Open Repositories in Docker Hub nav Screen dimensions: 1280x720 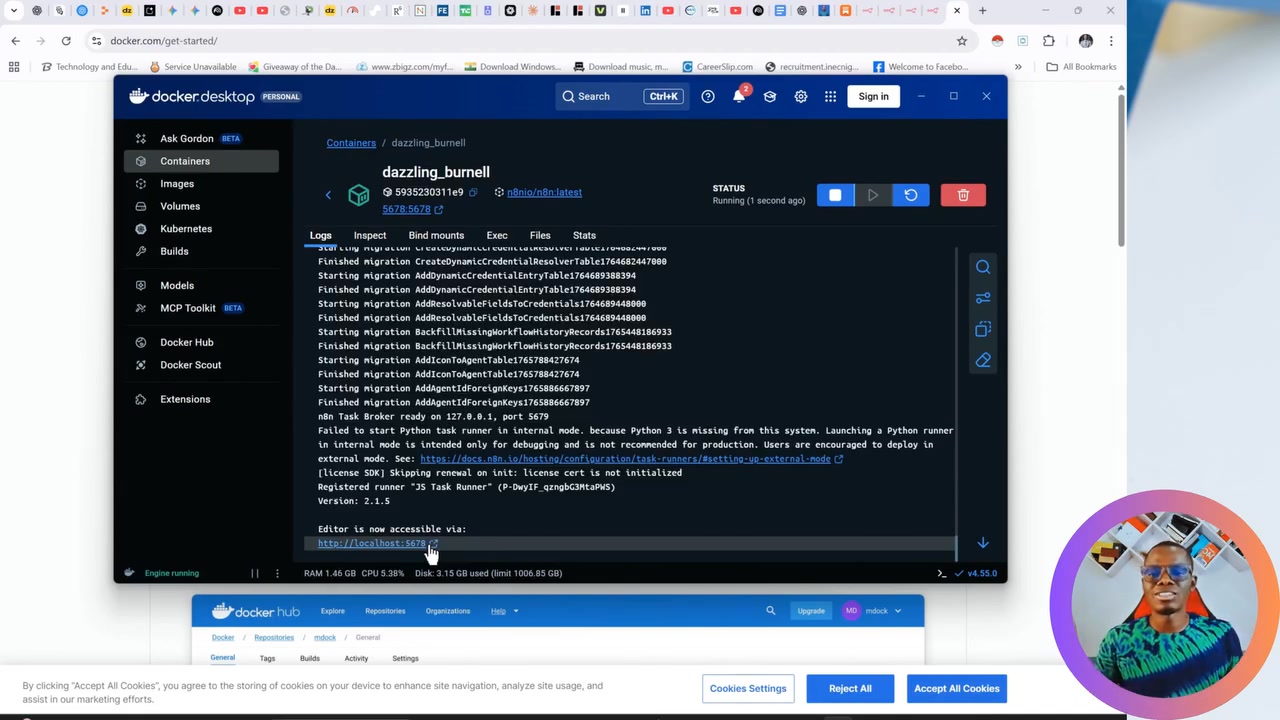(385, 611)
